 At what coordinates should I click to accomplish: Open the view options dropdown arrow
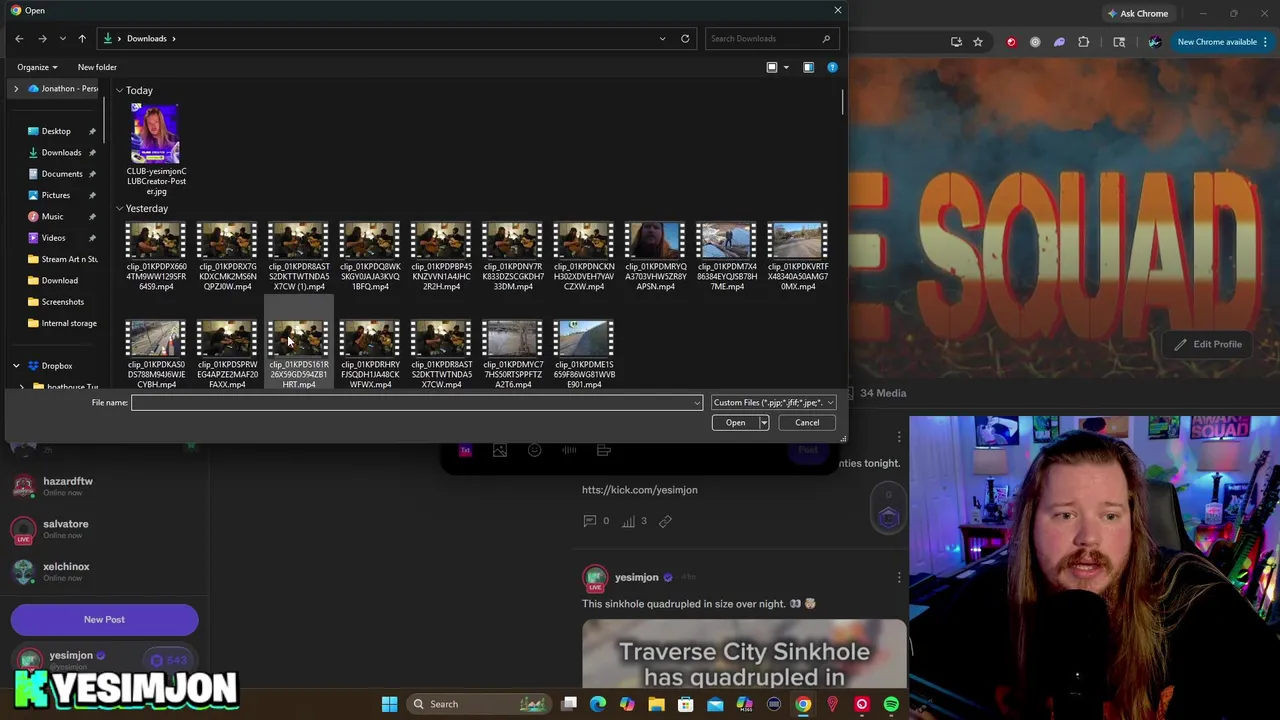(786, 67)
